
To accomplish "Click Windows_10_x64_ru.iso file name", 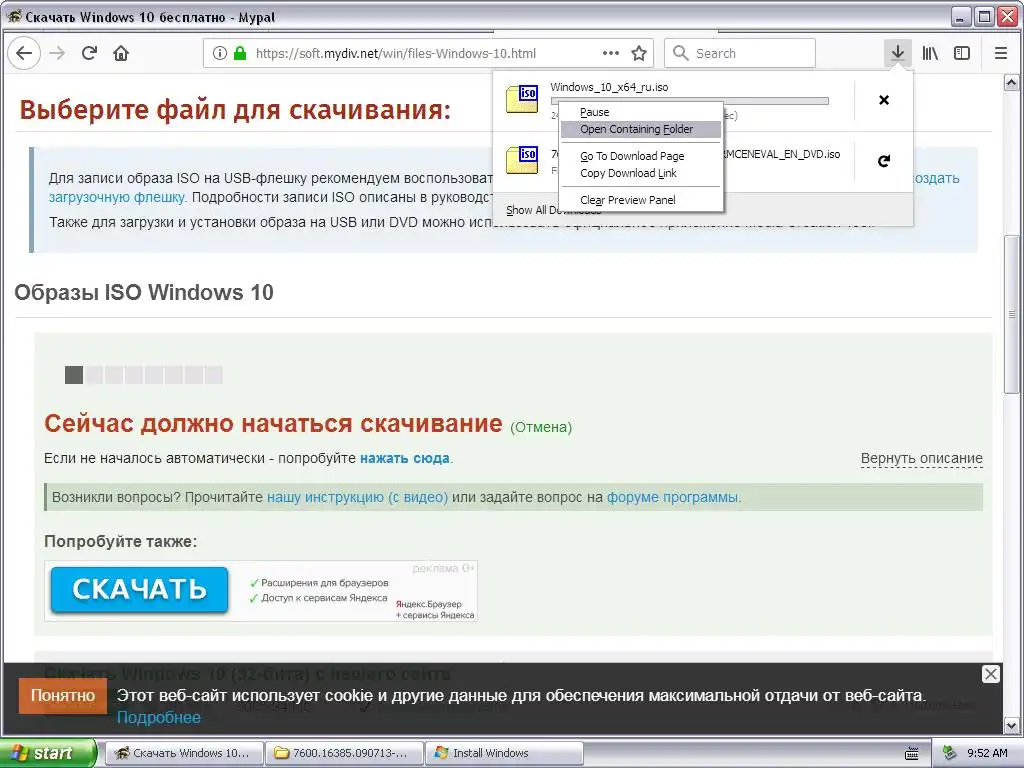I will pos(609,87).
